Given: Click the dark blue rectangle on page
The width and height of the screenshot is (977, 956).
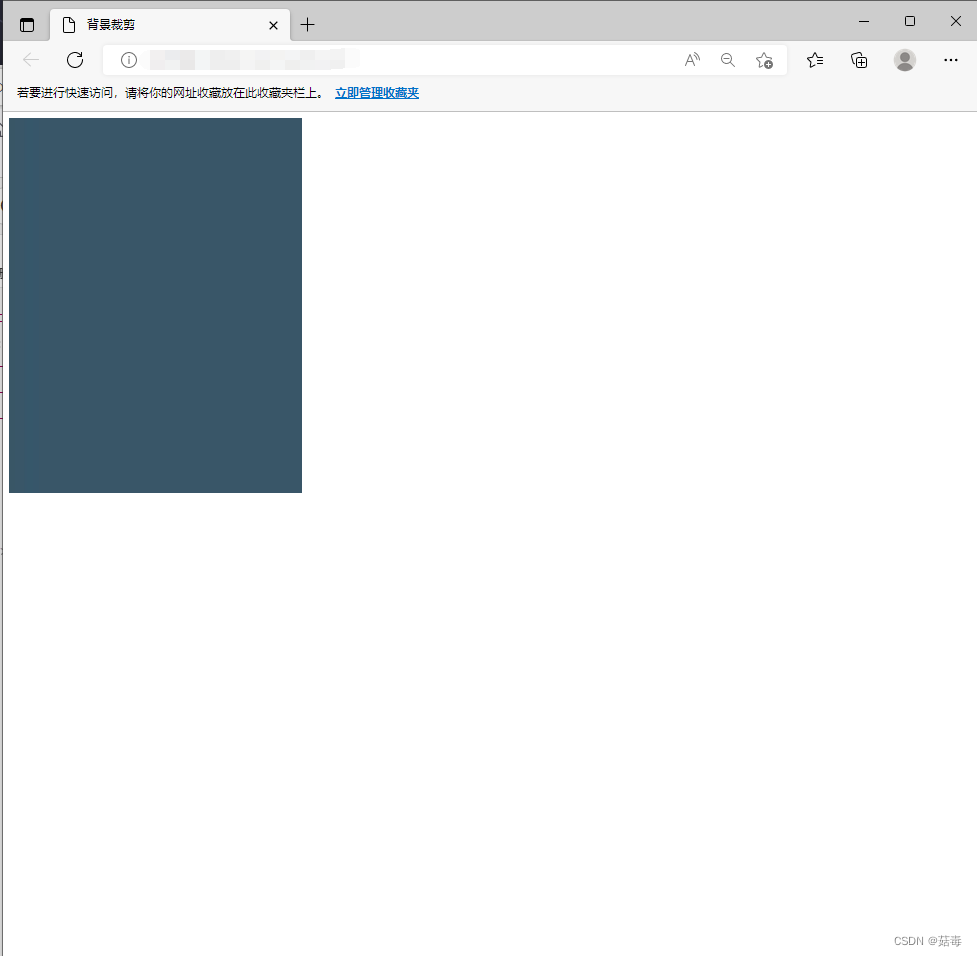Looking at the screenshot, I should pos(155,305).
